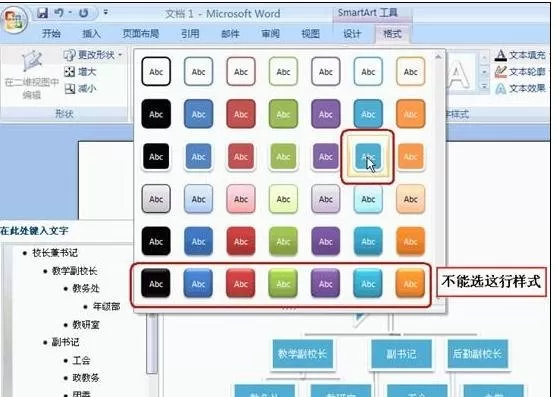
Task: Select 年级部 in text pane
Action: pyautogui.click(x=107, y=306)
